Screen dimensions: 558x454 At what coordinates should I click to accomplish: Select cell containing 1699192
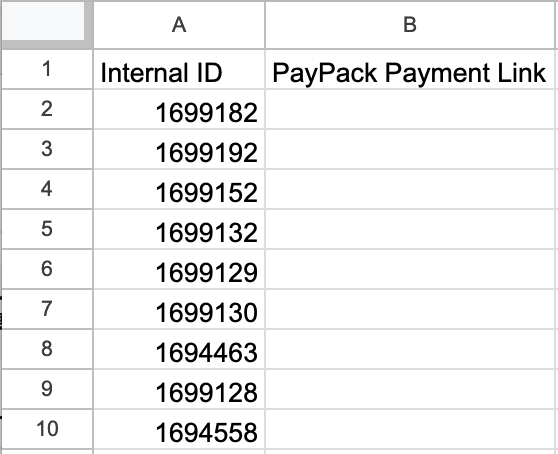click(x=179, y=149)
